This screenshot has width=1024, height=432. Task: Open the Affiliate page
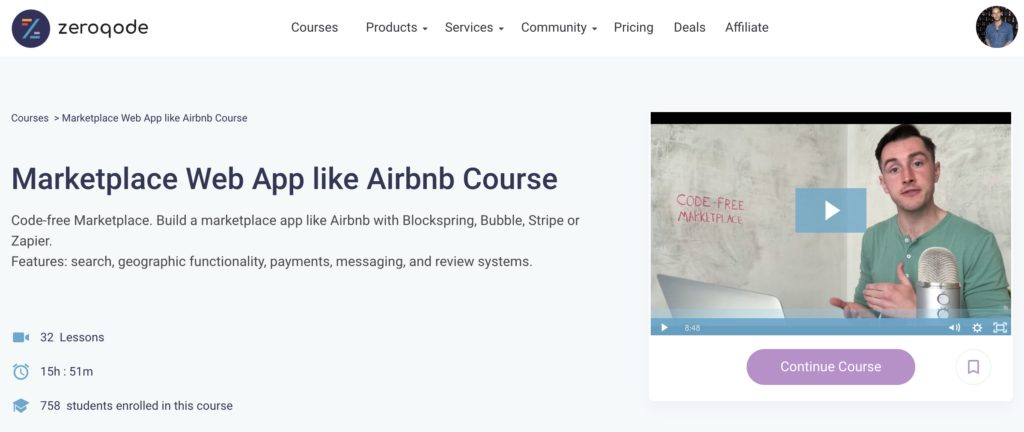pos(746,27)
